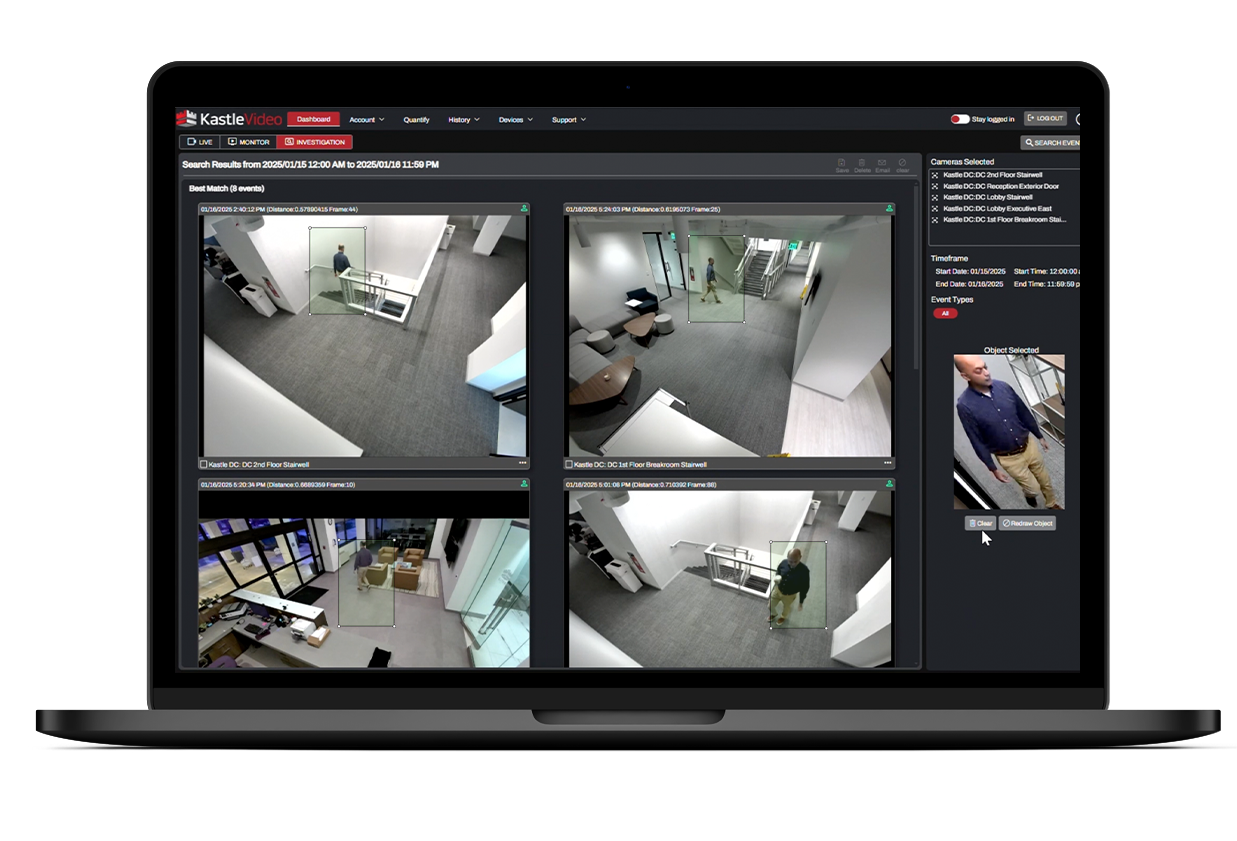1237x841 pixels.
Task: Click green person icon on 5:24:03 PM event
Action: coord(889,209)
